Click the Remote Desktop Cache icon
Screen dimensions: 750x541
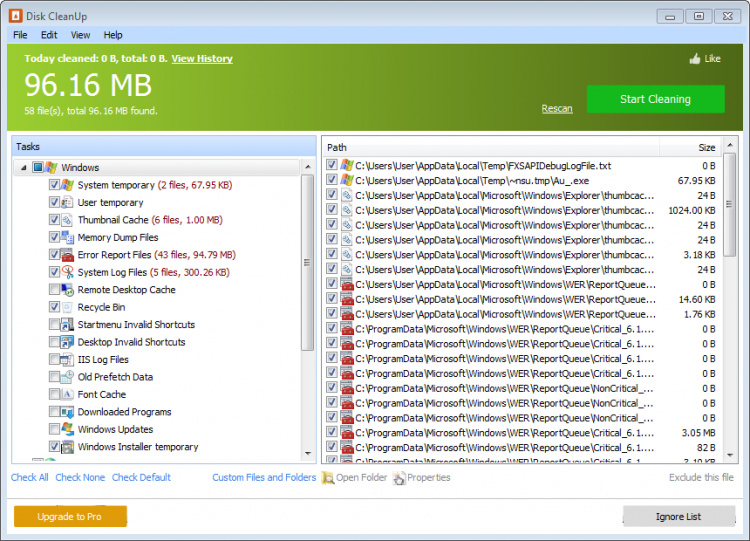(x=67, y=289)
